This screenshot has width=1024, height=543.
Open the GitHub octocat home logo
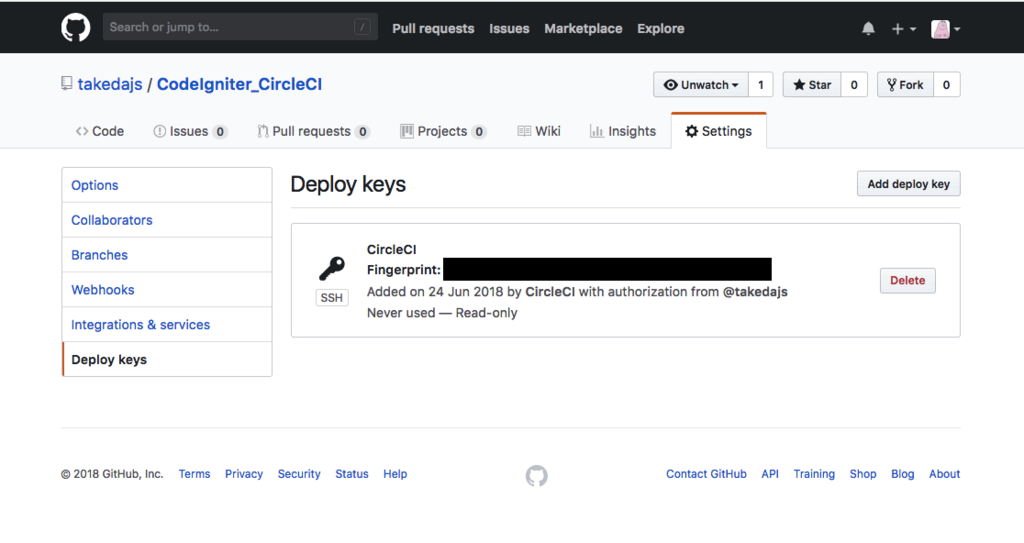pos(76,28)
